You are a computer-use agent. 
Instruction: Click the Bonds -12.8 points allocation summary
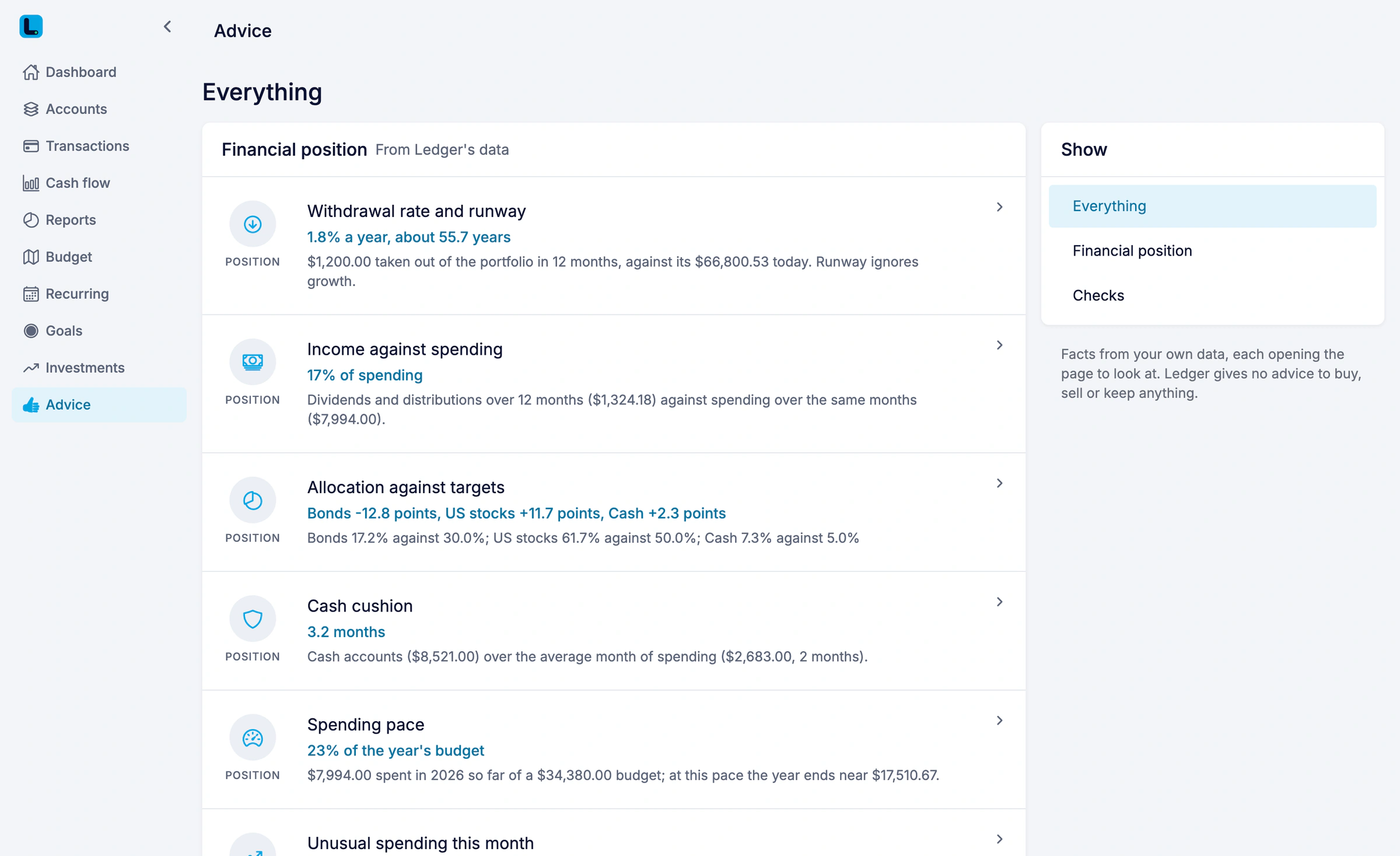[x=517, y=513]
